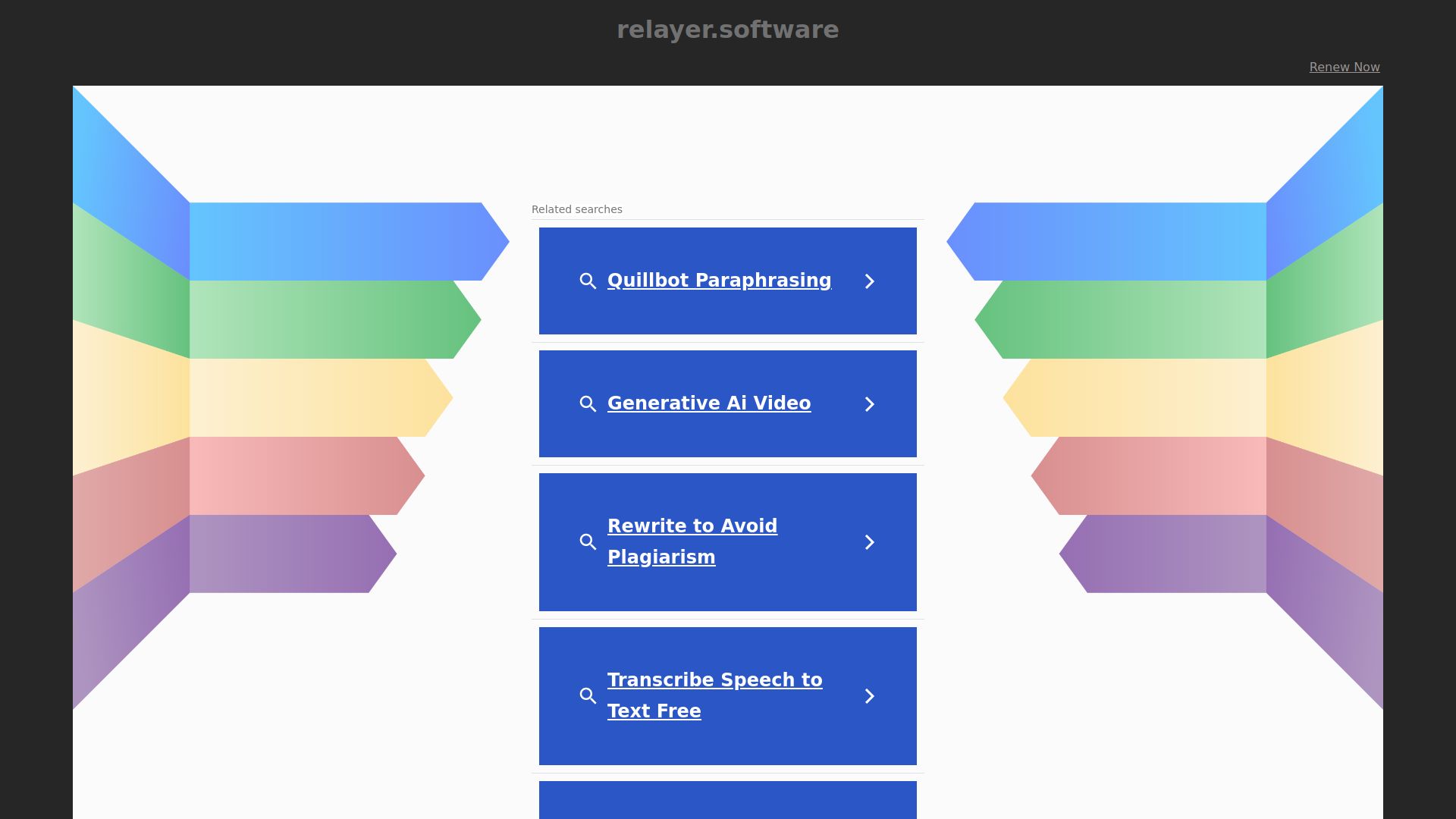Open the Quillbot Paraphrasing link
The width and height of the screenshot is (1456, 819).
719,281
